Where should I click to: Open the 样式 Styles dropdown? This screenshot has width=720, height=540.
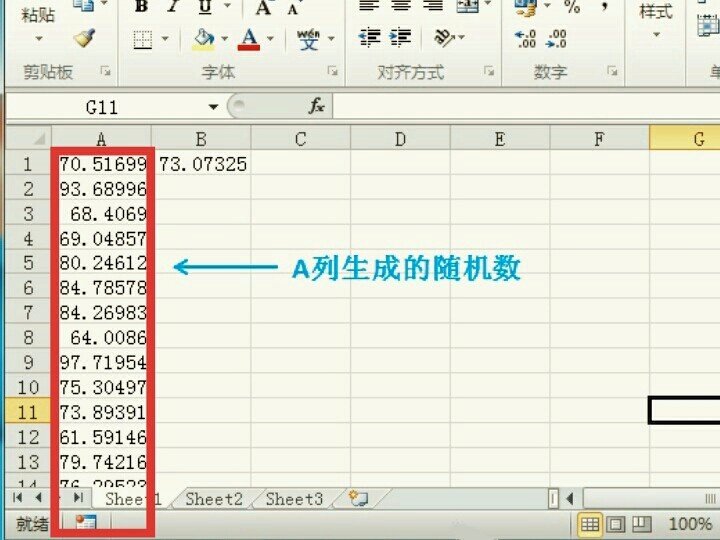(x=656, y=35)
